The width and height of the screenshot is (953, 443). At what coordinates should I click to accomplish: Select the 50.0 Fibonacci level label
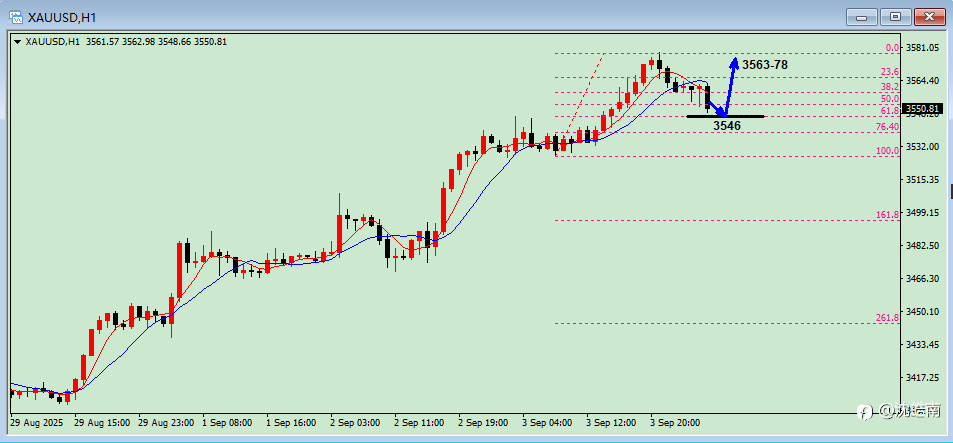[x=890, y=98]
